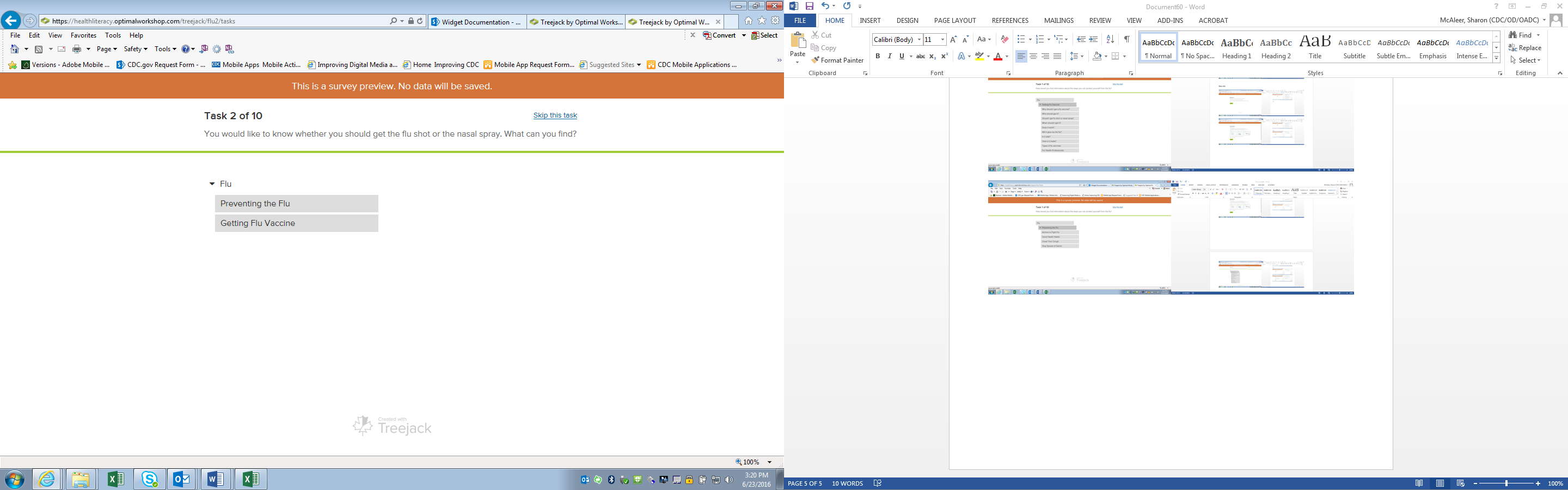Toggle Align Left in Word's Paragraph group
The image size is (1568, 490).
click(x=1021, y=57)
